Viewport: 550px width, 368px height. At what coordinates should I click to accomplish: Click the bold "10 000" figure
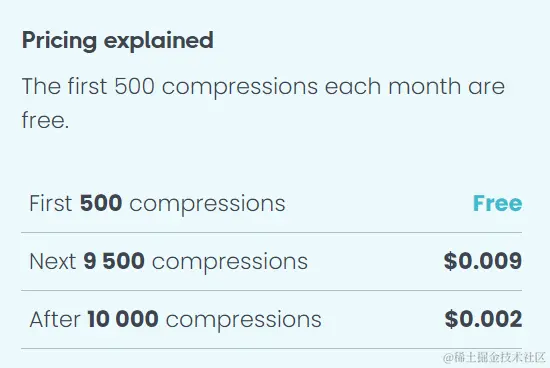(123, 319)
